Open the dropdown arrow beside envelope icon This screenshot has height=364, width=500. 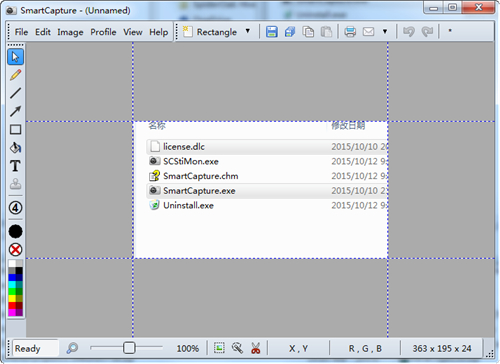tap(385, 32)
